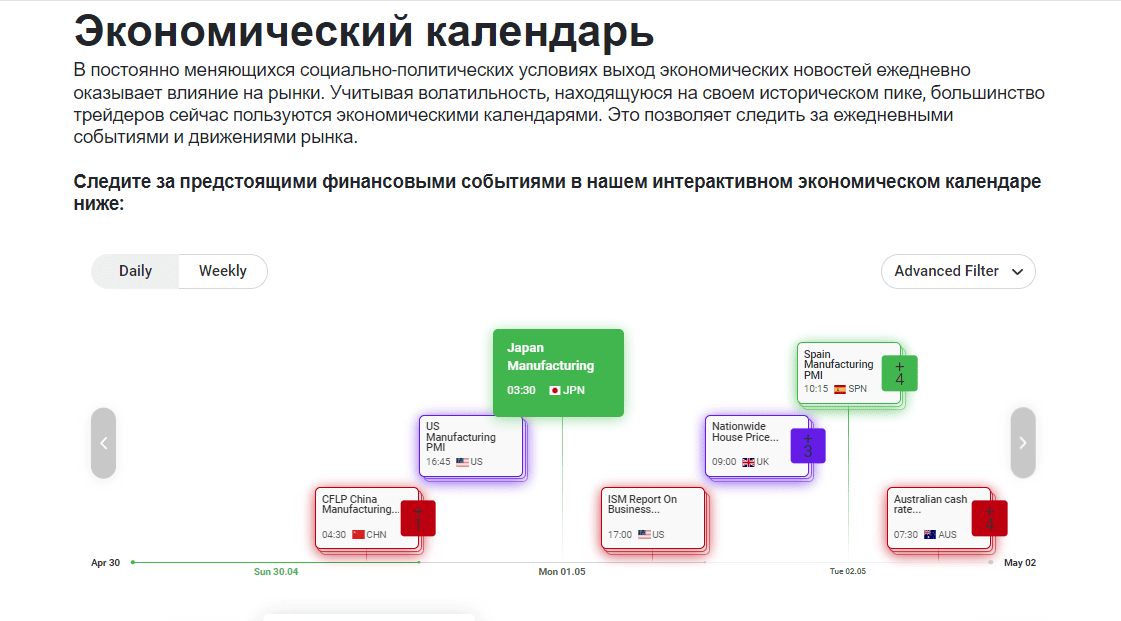
Task: Switch to the Daily view tab
Action: point(135,272)
